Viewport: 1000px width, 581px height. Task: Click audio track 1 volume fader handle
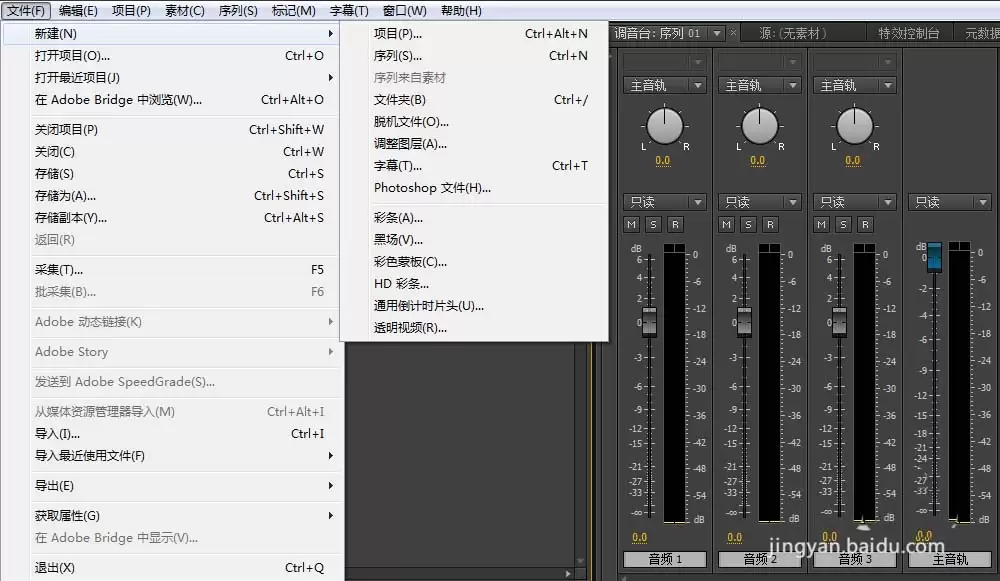[649, 322]
